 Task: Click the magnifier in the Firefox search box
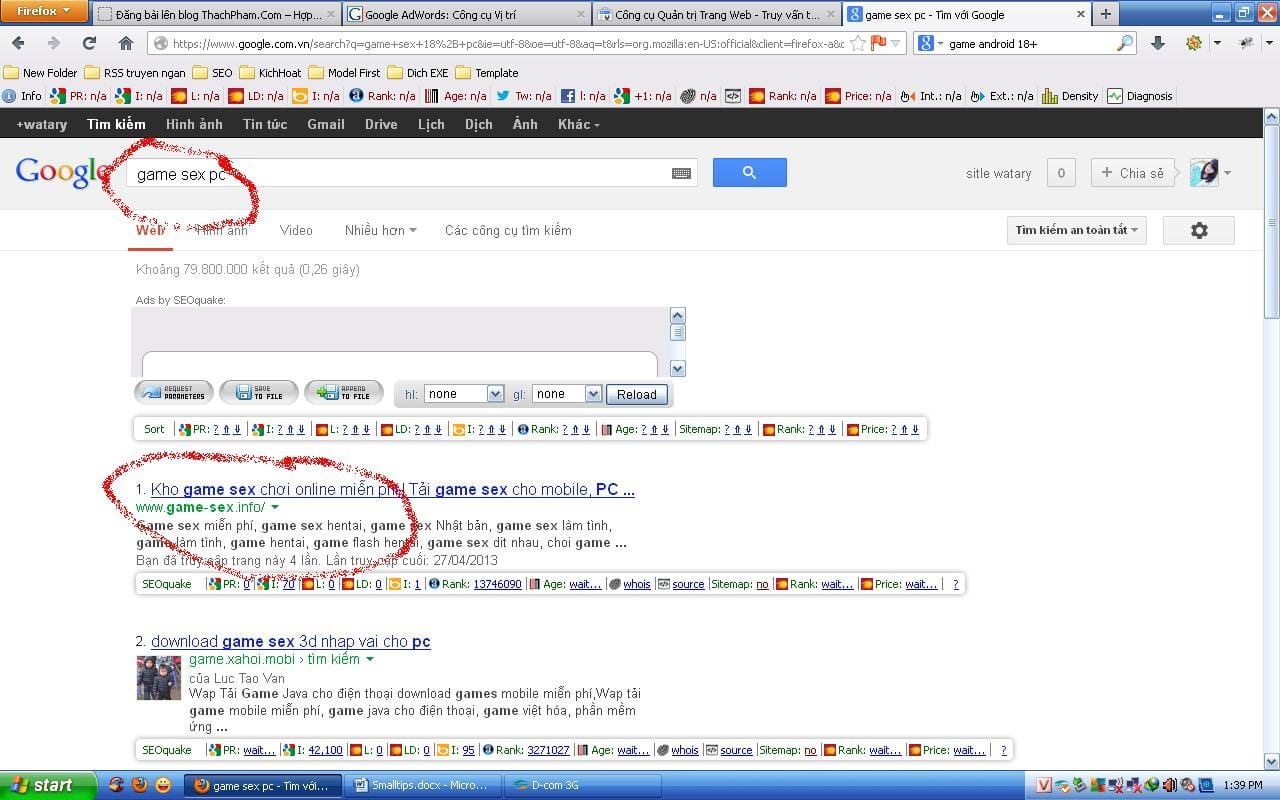(x=1125, y=43)
